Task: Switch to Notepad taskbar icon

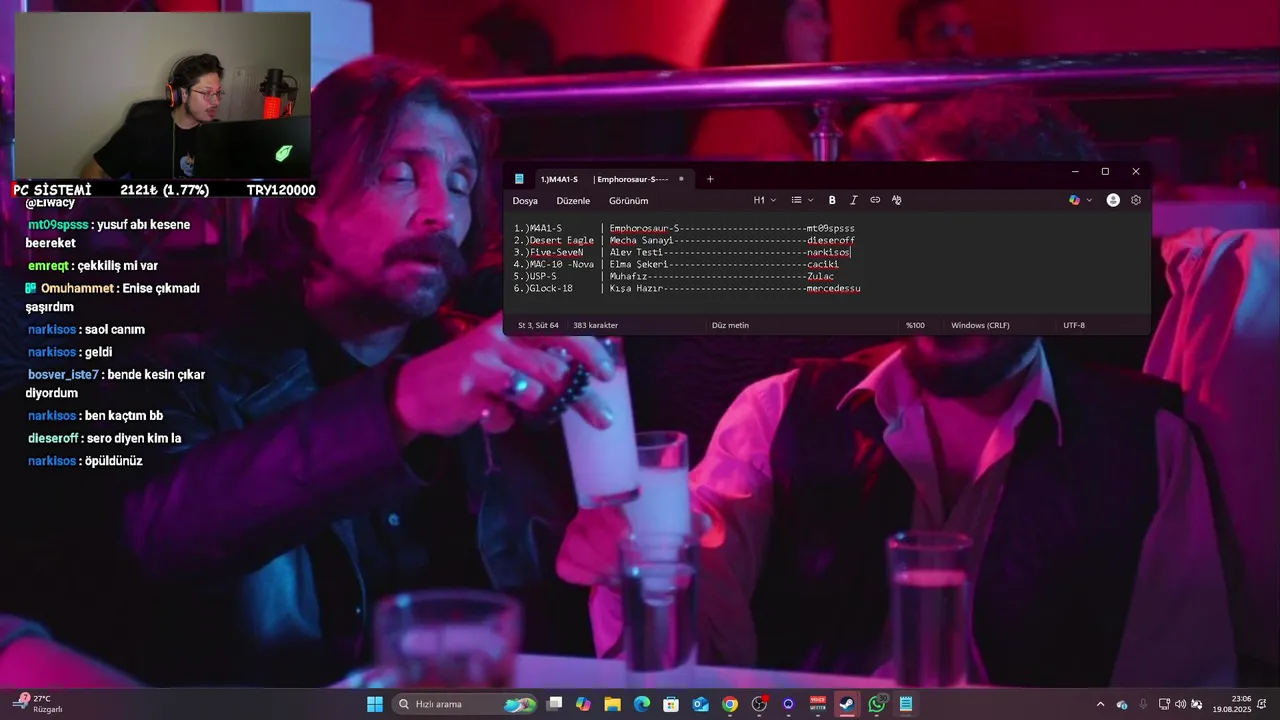Action: [906, 704]
